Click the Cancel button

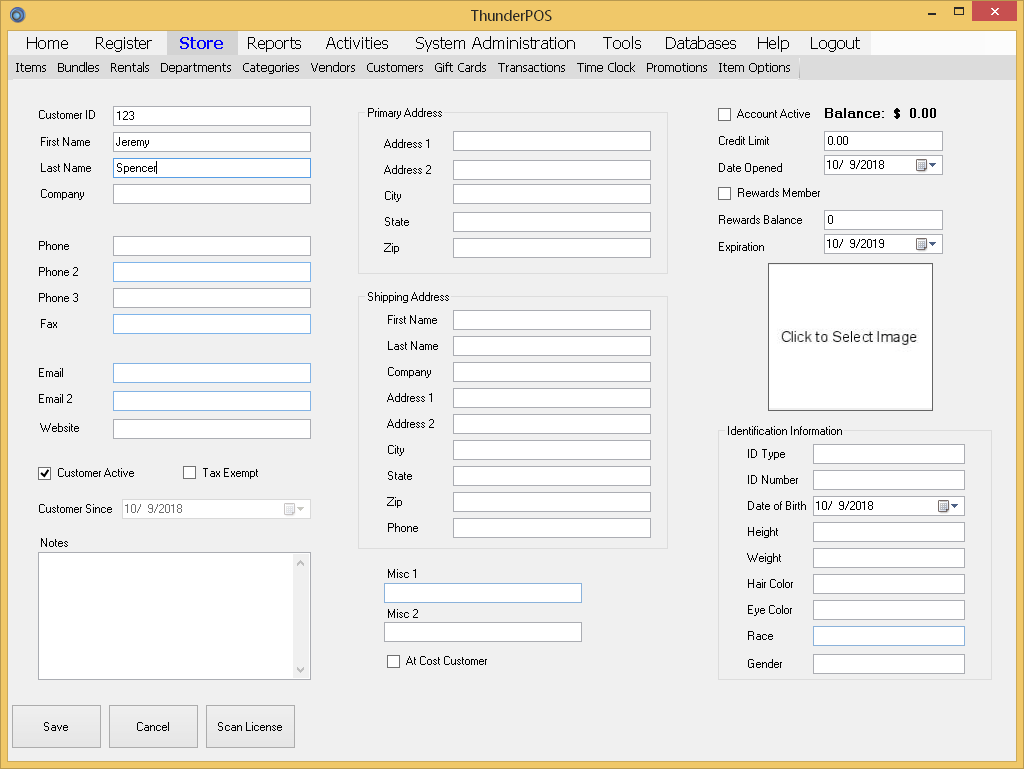(153, 727)
